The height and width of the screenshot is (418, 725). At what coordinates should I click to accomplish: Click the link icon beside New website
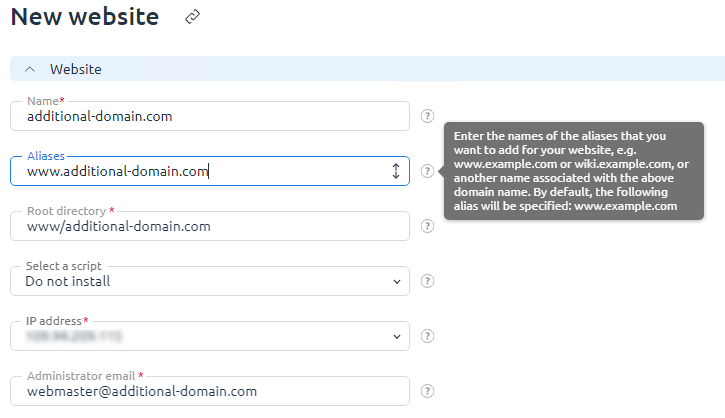coord(193,17)
